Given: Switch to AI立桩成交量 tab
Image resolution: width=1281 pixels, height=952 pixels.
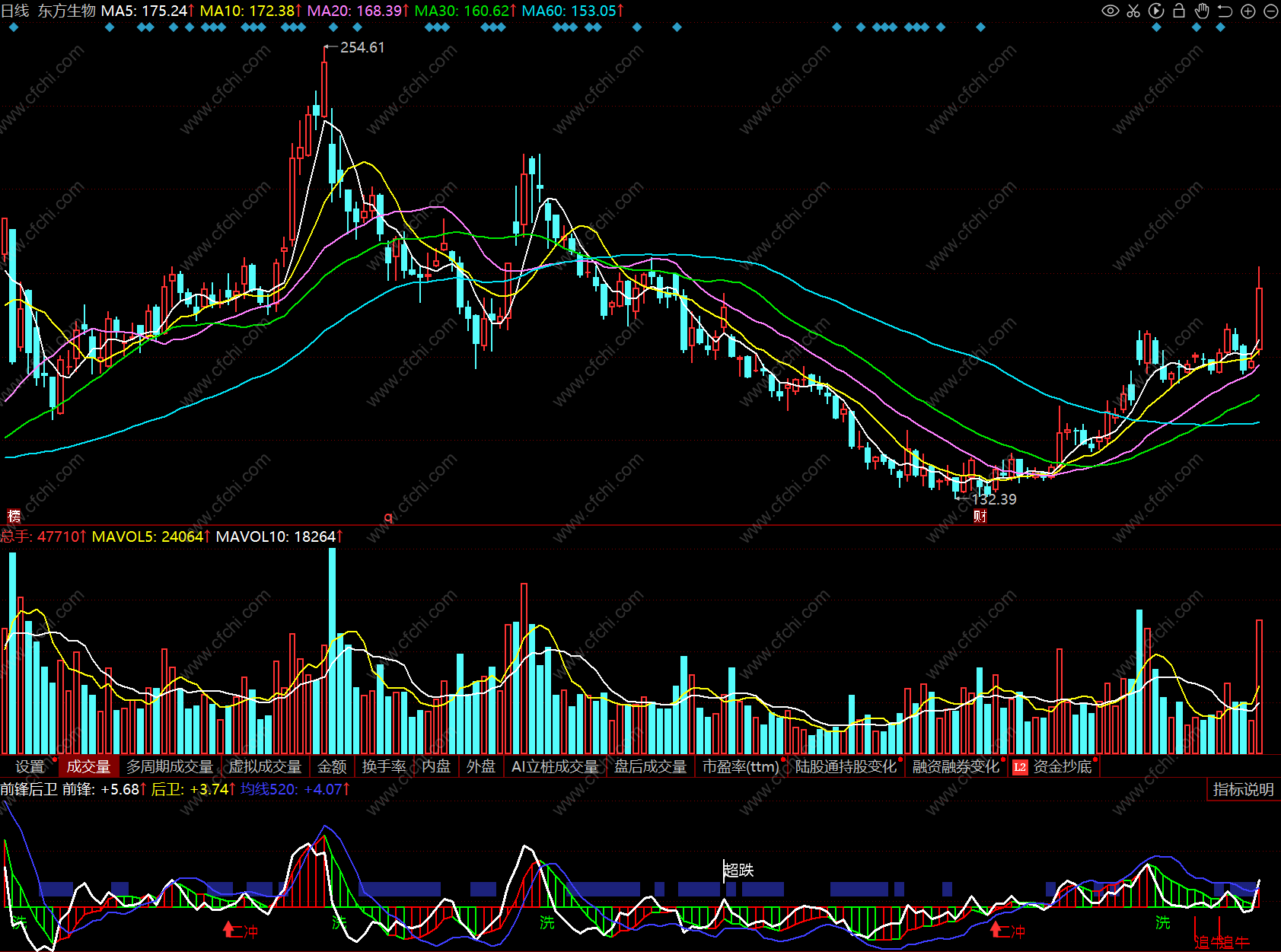Looking at the screenshot, I should click(555, 766).
